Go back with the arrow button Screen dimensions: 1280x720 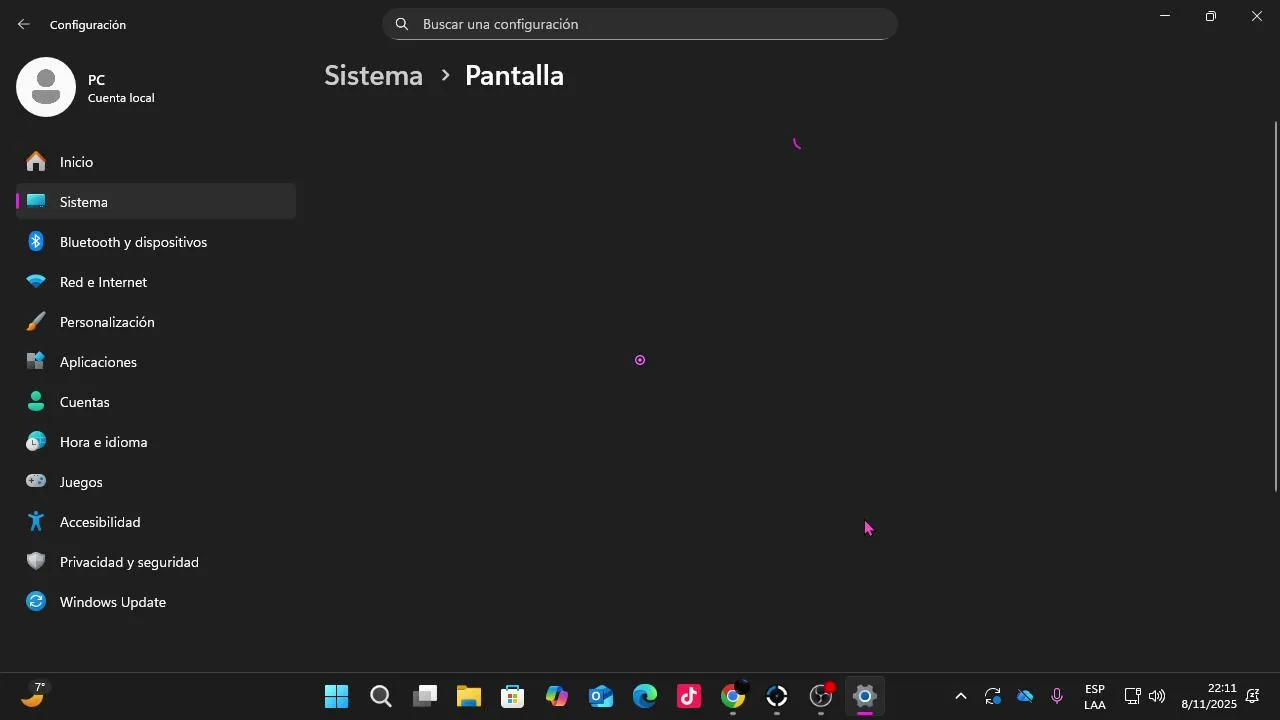coord(24,24)
